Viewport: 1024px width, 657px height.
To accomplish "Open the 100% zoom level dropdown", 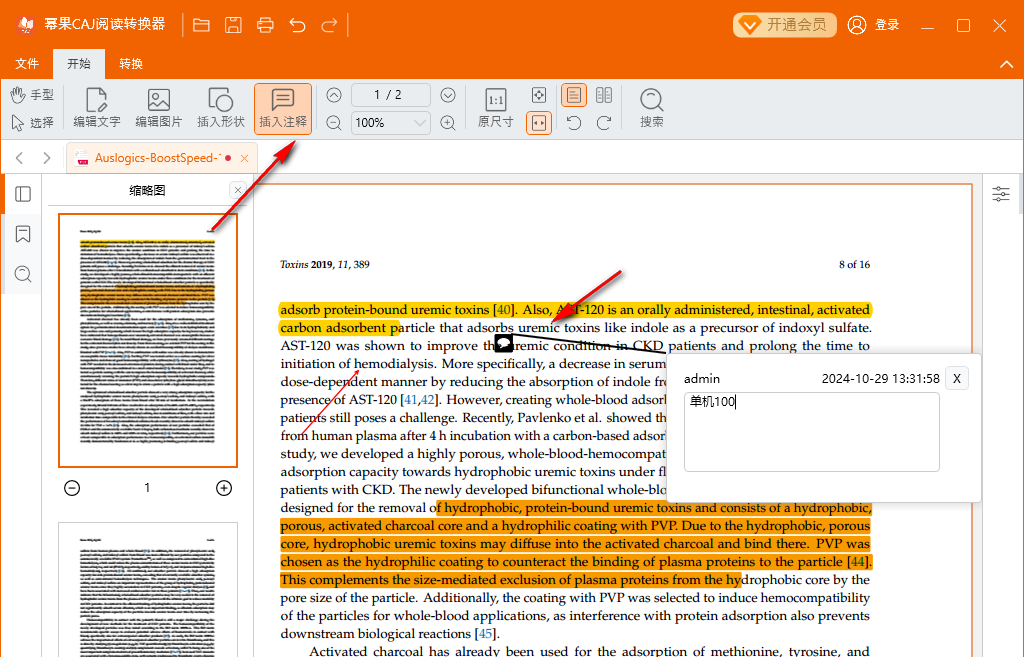I will pos(420,123).
